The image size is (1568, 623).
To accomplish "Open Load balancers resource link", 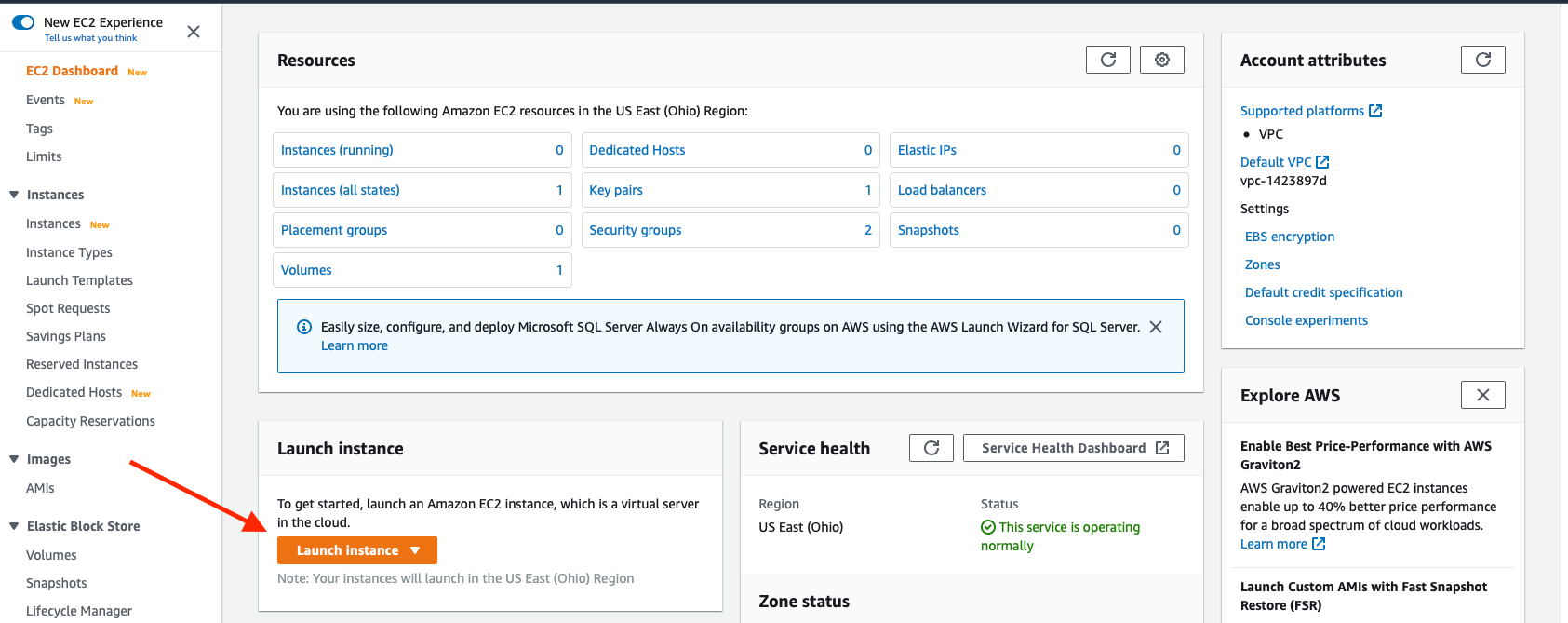I will click(942, 190).
